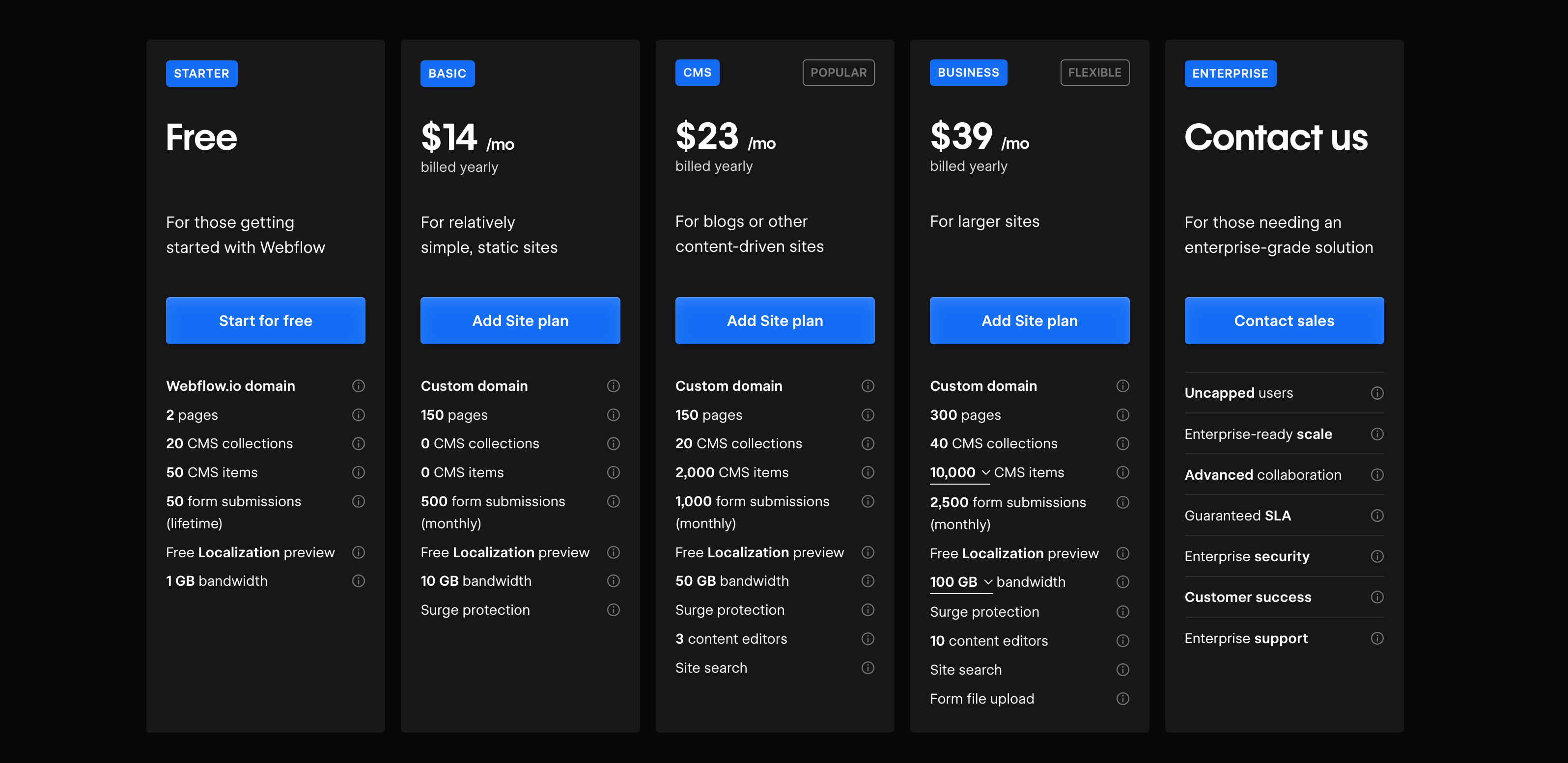
Task: Click '1 GB bandwidth' feature text
Action: (217, 581)
